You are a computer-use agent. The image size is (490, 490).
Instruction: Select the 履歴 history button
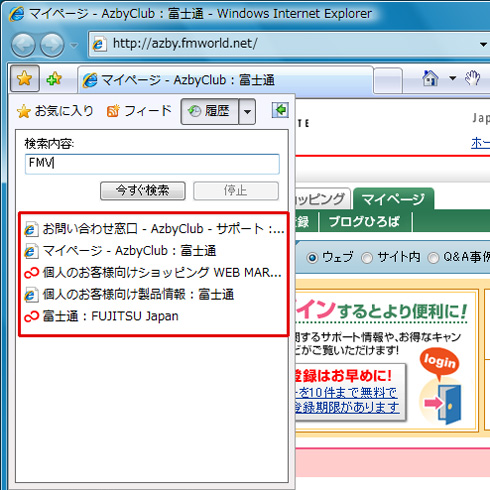coord(210,111)
